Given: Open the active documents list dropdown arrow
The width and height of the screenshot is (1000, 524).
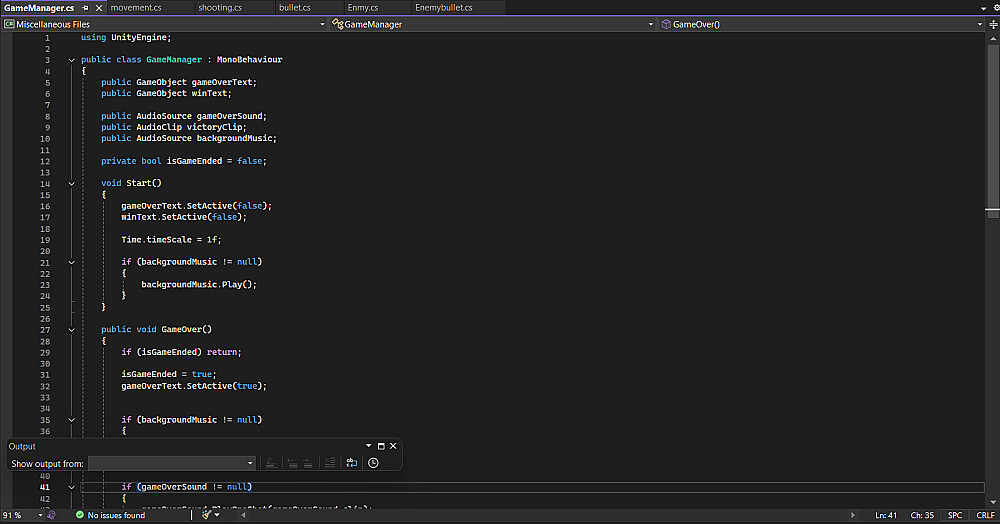Looking at the screenshot, I should click(x=983, y=8).
